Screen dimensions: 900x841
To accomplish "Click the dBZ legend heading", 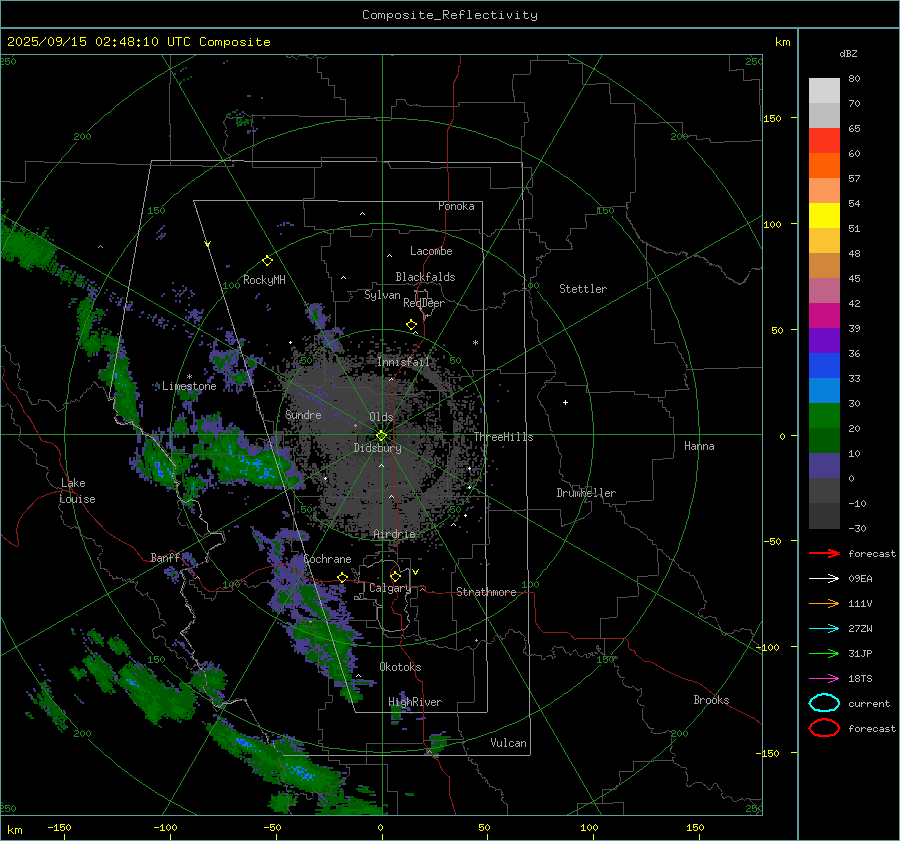I will click(848, 53).
